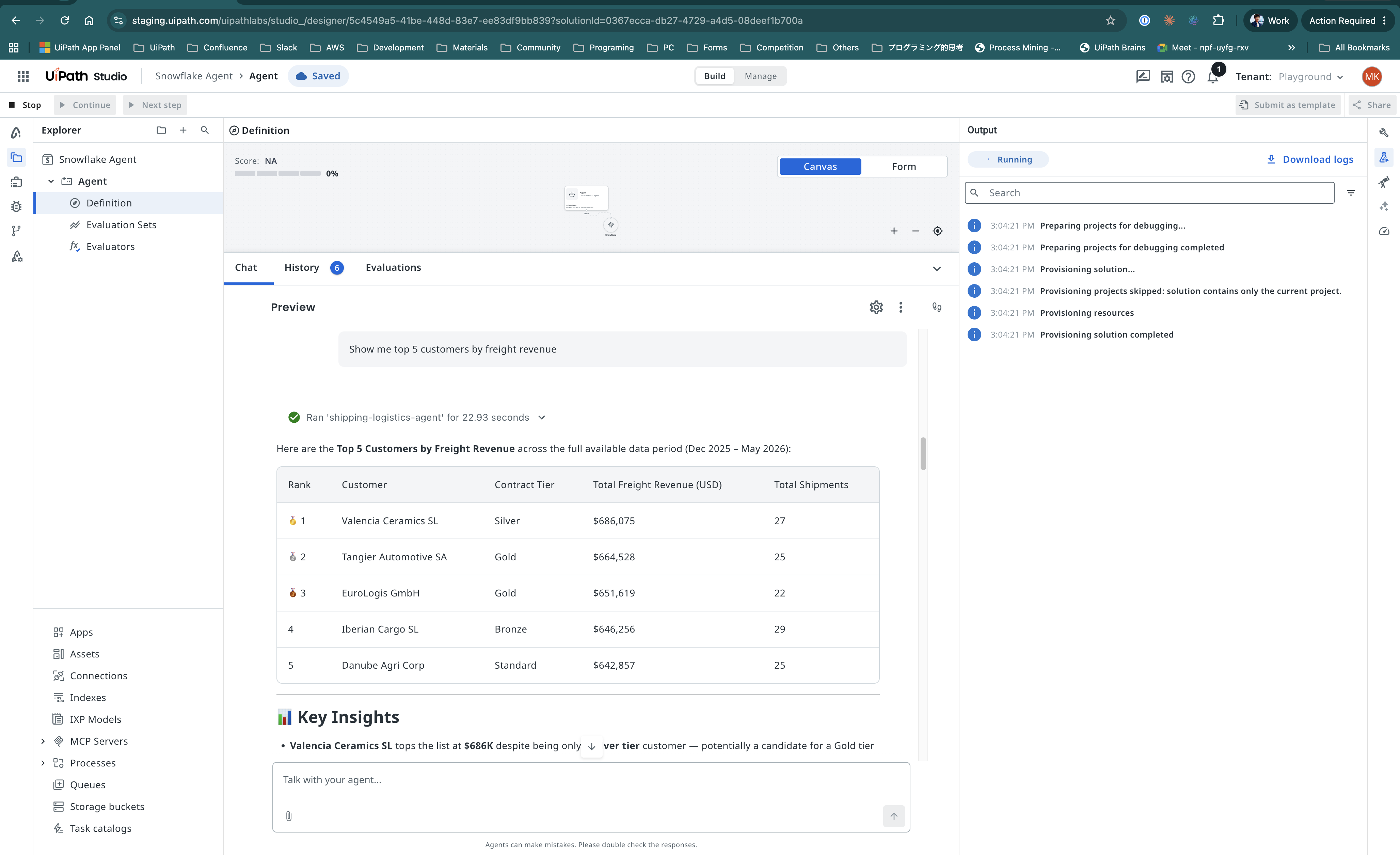Click the Output Search field
The image size is (1400, 855).
(1149, 193)
